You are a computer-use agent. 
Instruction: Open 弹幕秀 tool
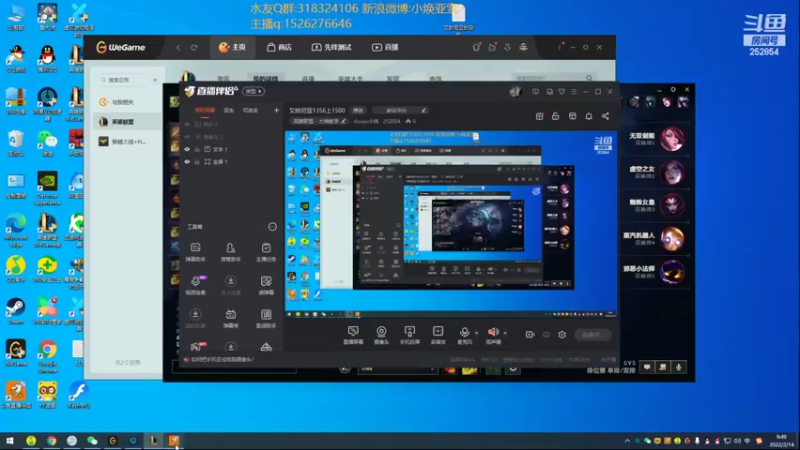[231, 318]
